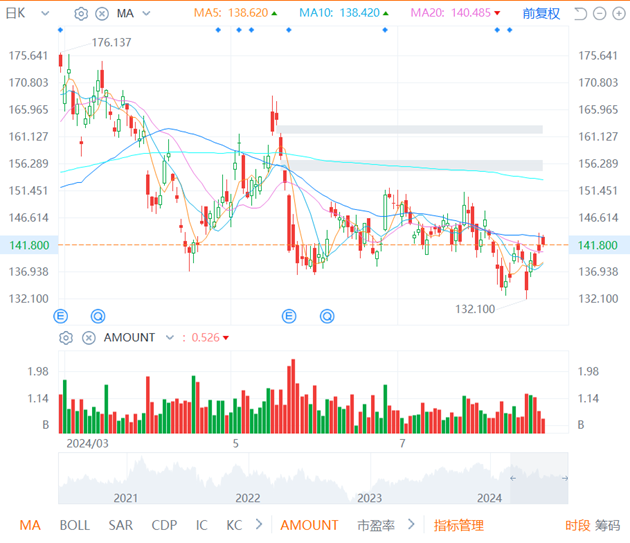Image resolution: width=630 pixels, height=543 pixels.
Task: Click the first E event marker in March
Action: coord(61,316)
